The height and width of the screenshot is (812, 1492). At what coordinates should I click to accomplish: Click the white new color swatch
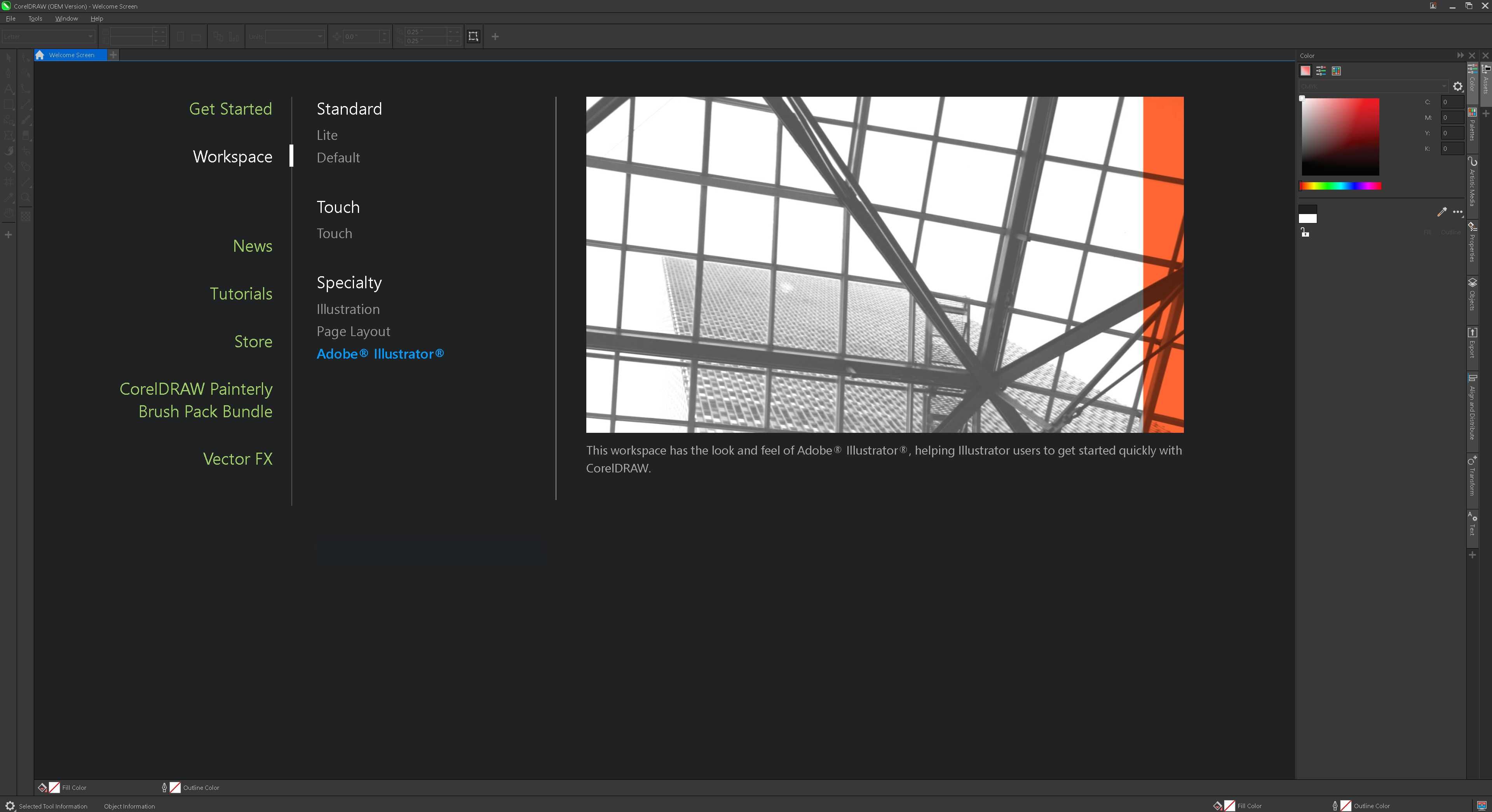click(x=1307, y=219)
